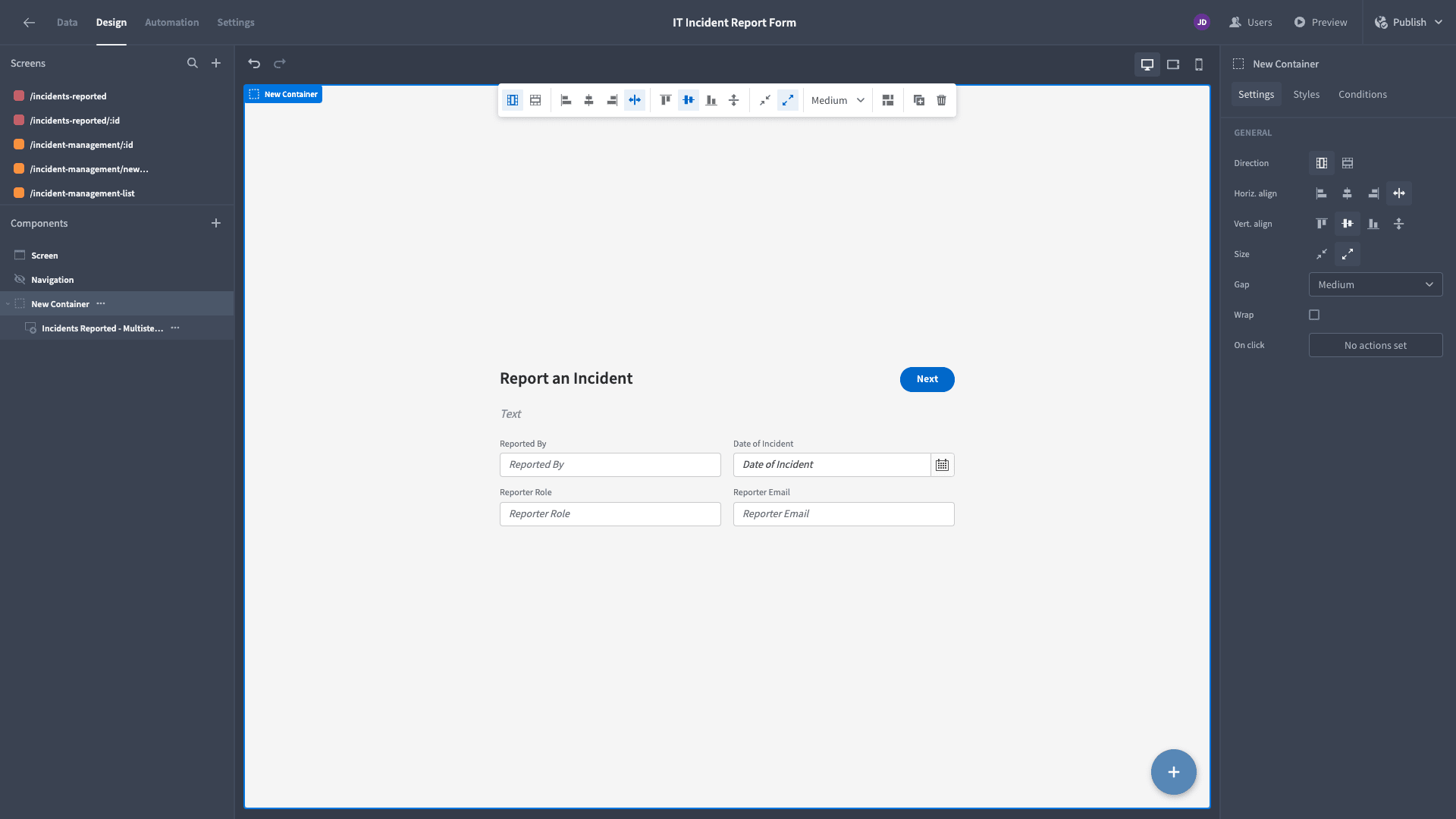Click the JD user avatar

pyautogui.click(x=1202, y=23)
